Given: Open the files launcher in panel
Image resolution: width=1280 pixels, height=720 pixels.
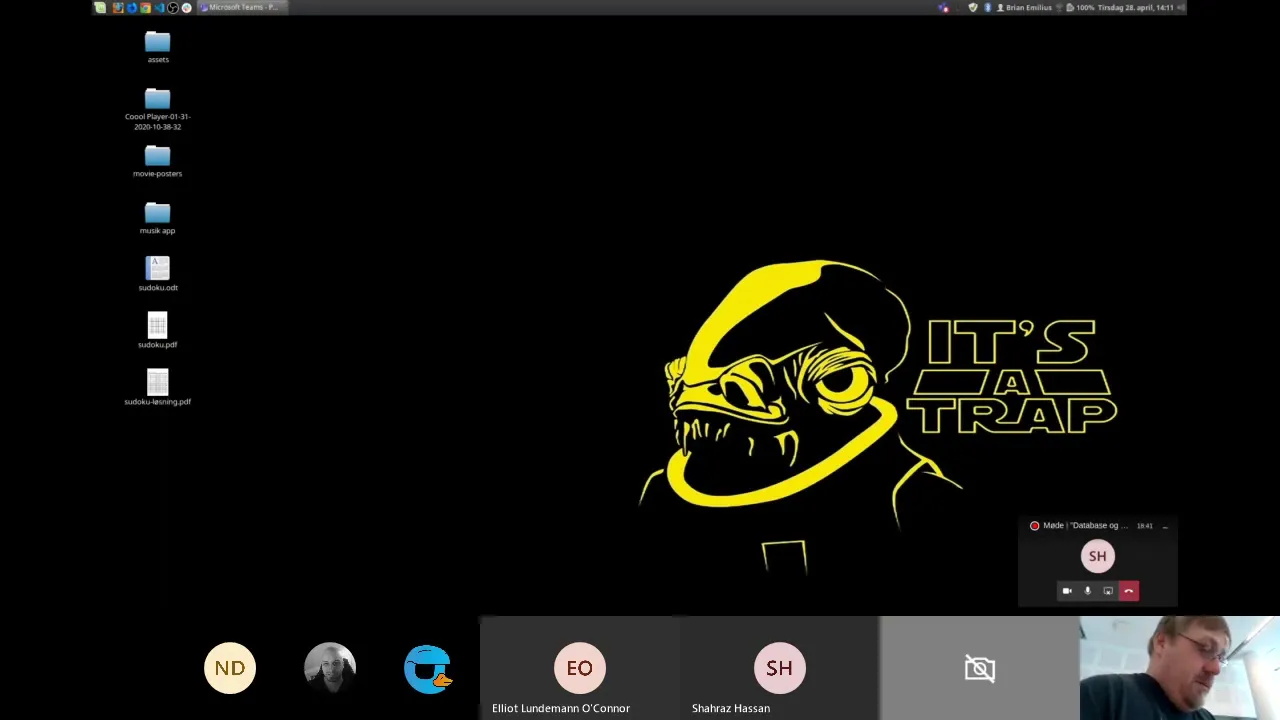Looking at the screenshot, I should pyautogui.click(x=118, y=7).
